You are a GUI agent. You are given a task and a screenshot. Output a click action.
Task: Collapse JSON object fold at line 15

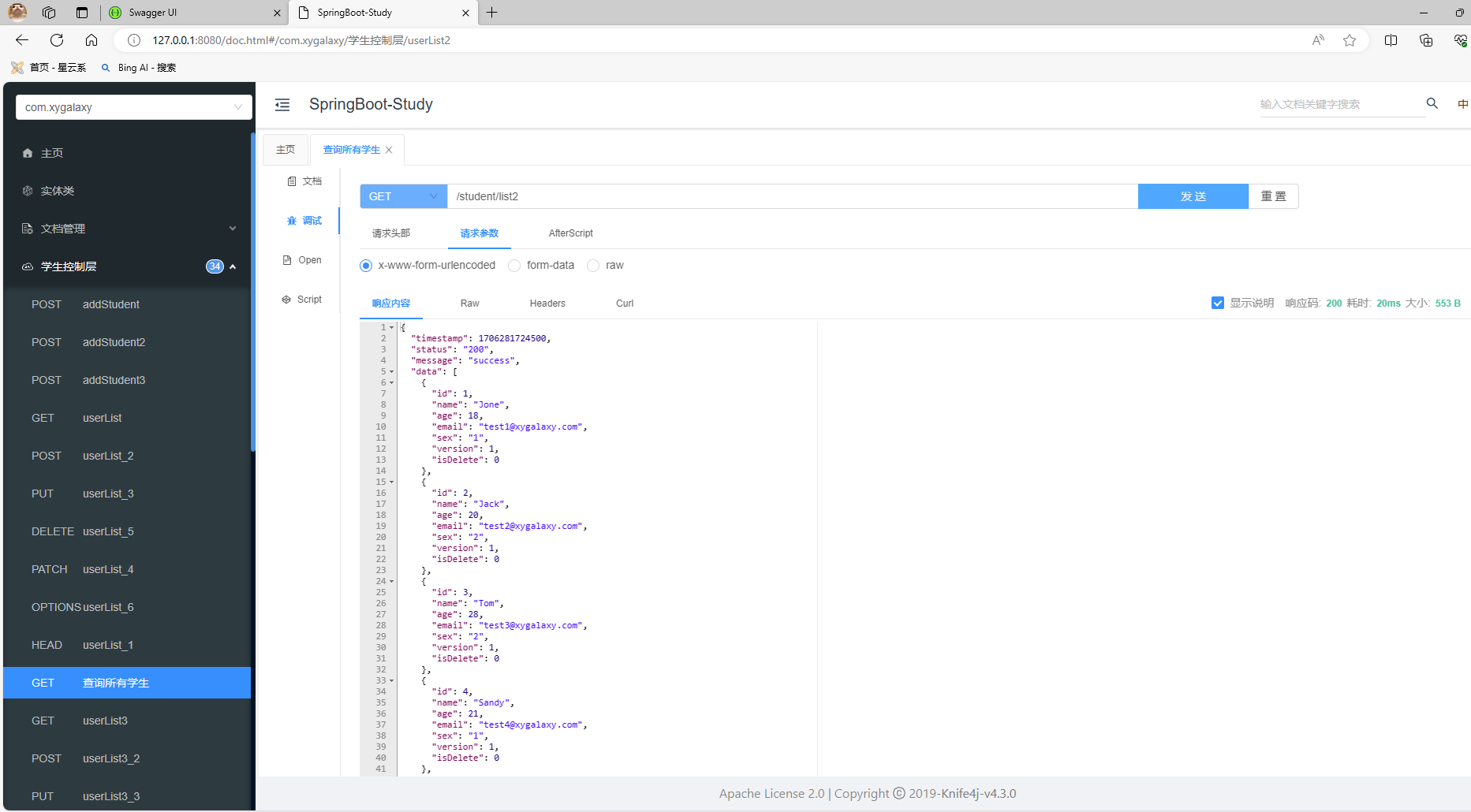coord(391,482)
